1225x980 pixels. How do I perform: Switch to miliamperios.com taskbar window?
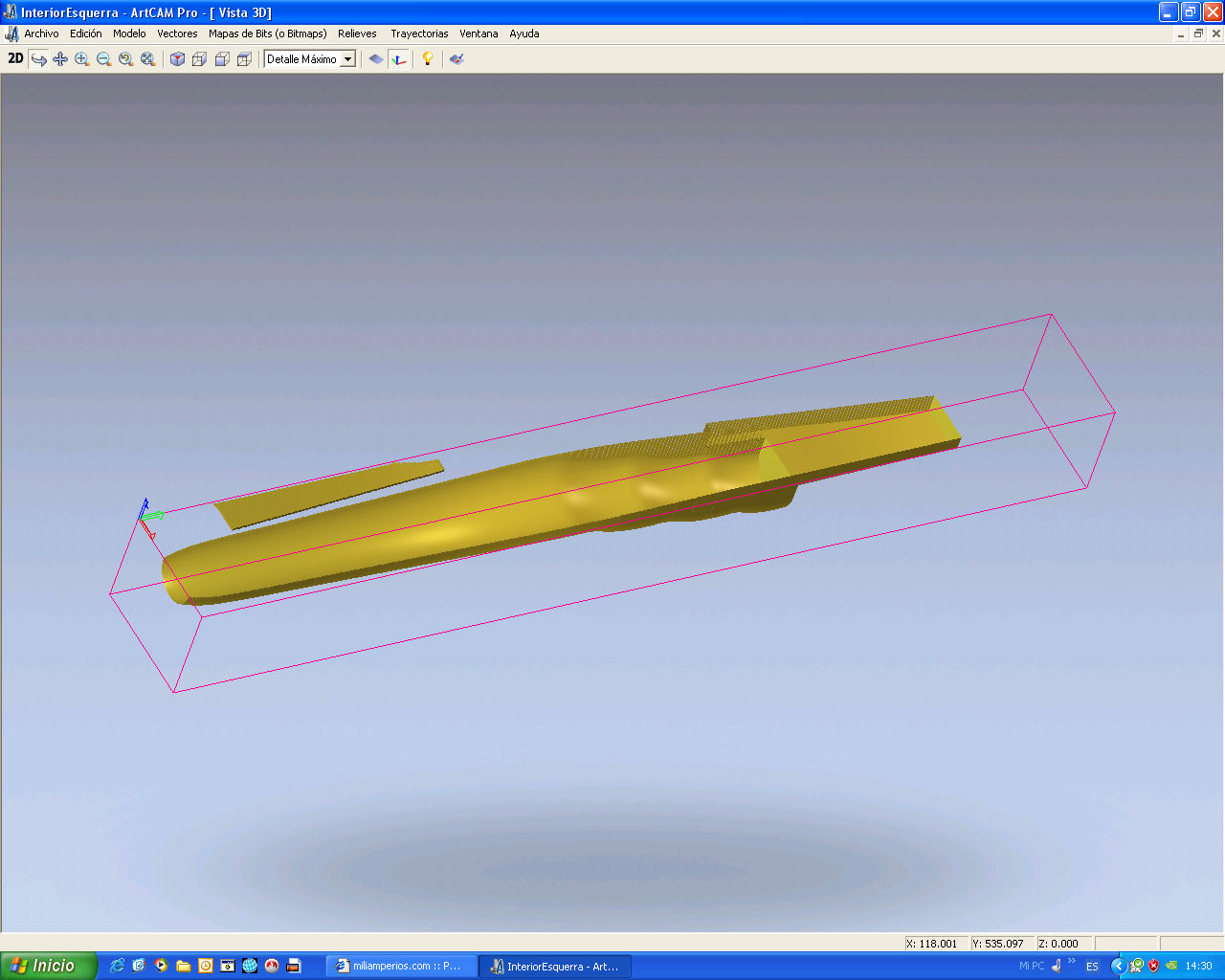pyautogui.click(x=400, y=967)
